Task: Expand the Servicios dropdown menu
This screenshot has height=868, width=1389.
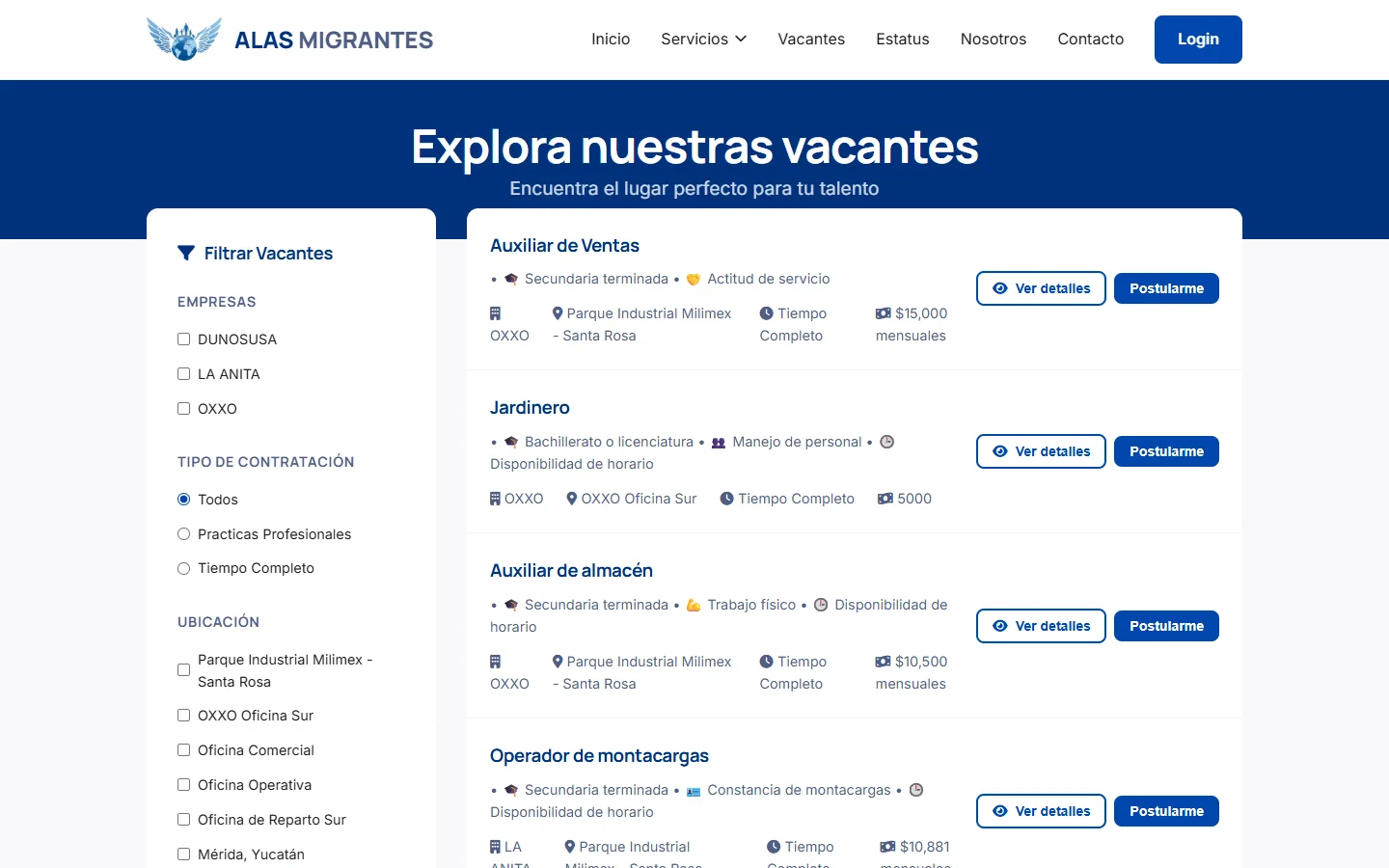Action: [704, 40]
